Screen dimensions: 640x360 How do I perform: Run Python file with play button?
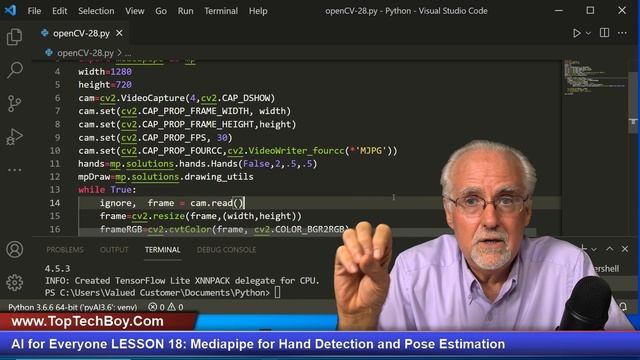pyautogui.click(x=576, y=33)
